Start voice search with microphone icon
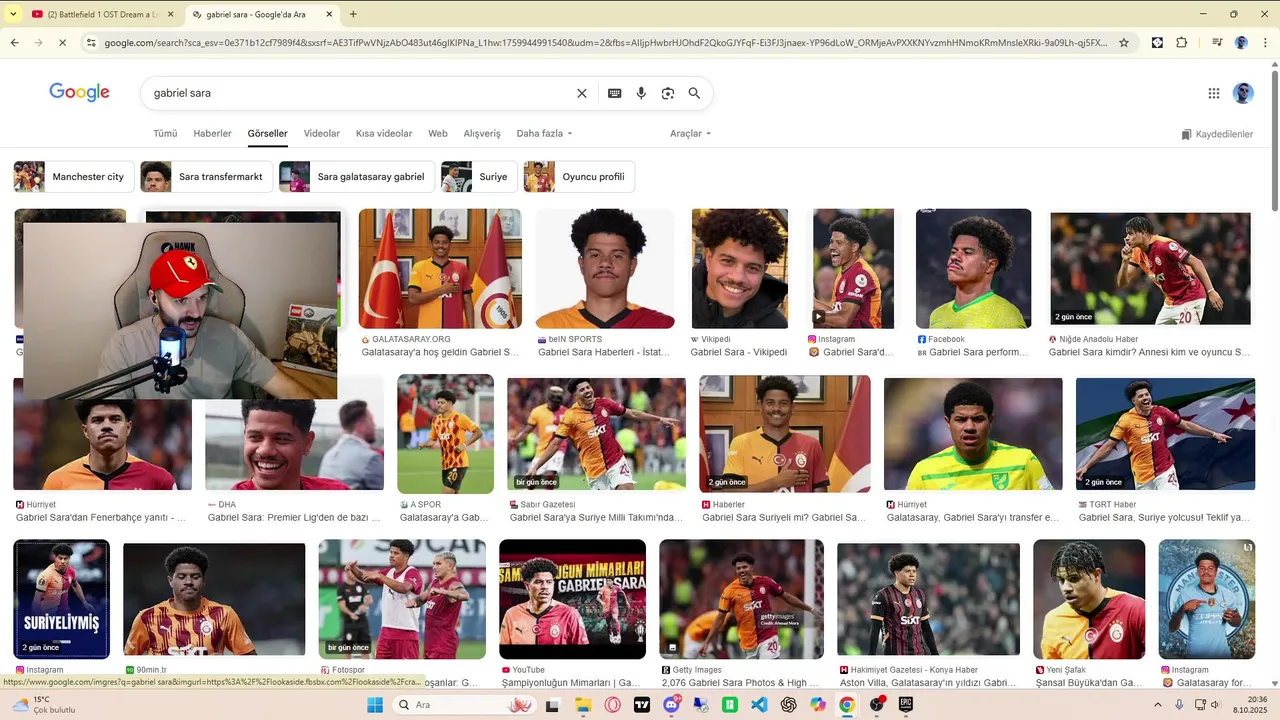Image resolution: width=1280 pixels, height=720 pixels. coord(641,93)
